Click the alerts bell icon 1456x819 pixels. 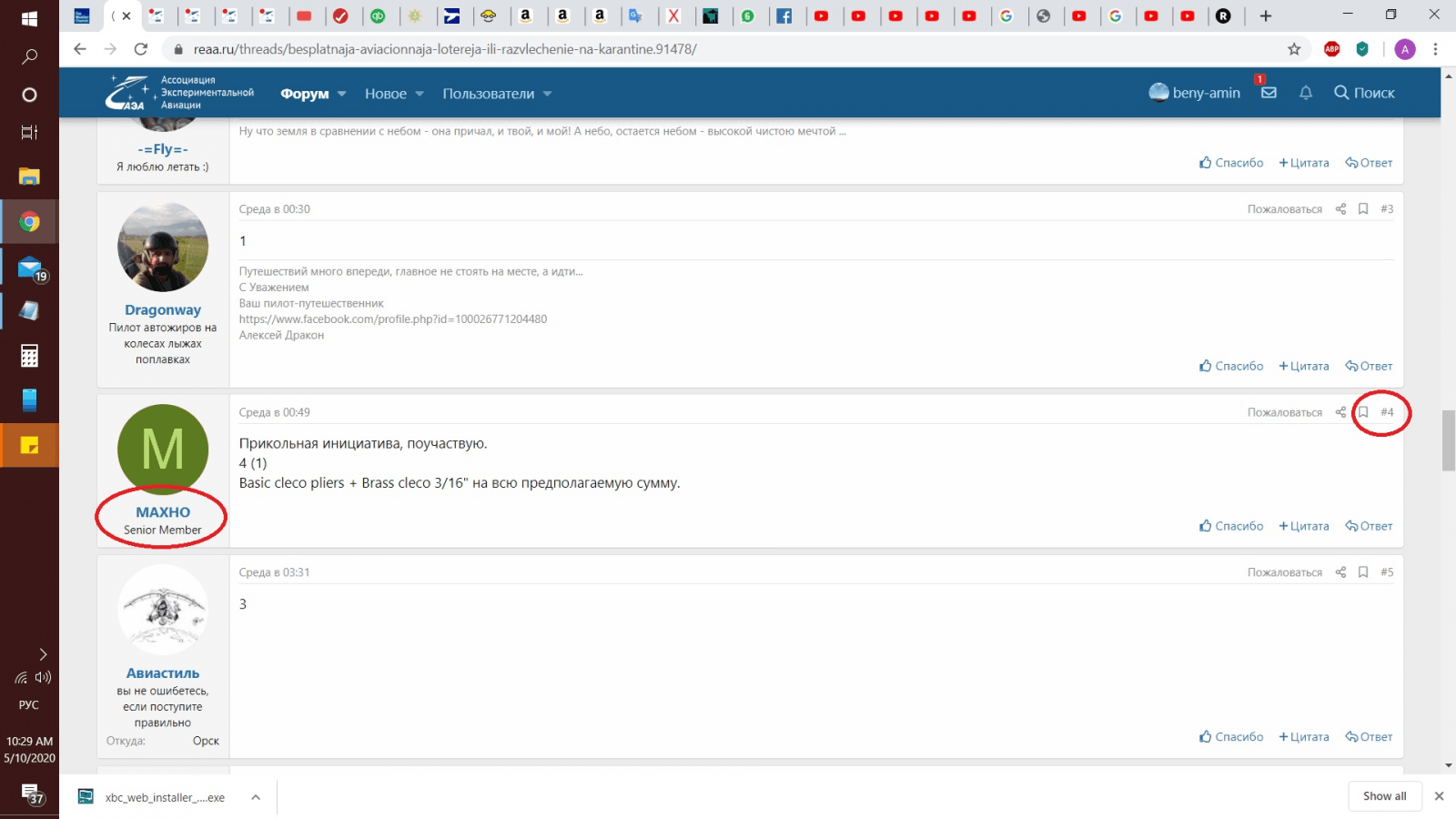pos(1306,93)
